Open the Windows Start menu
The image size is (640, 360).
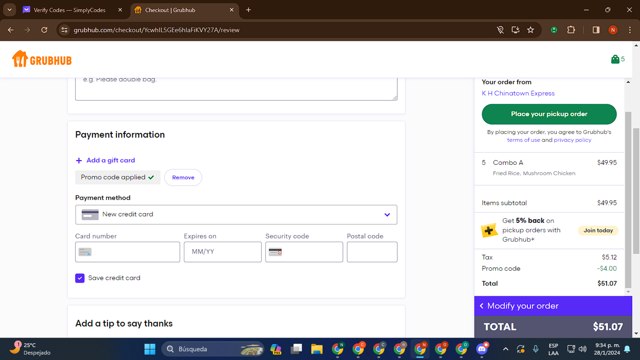pos(150,349)
